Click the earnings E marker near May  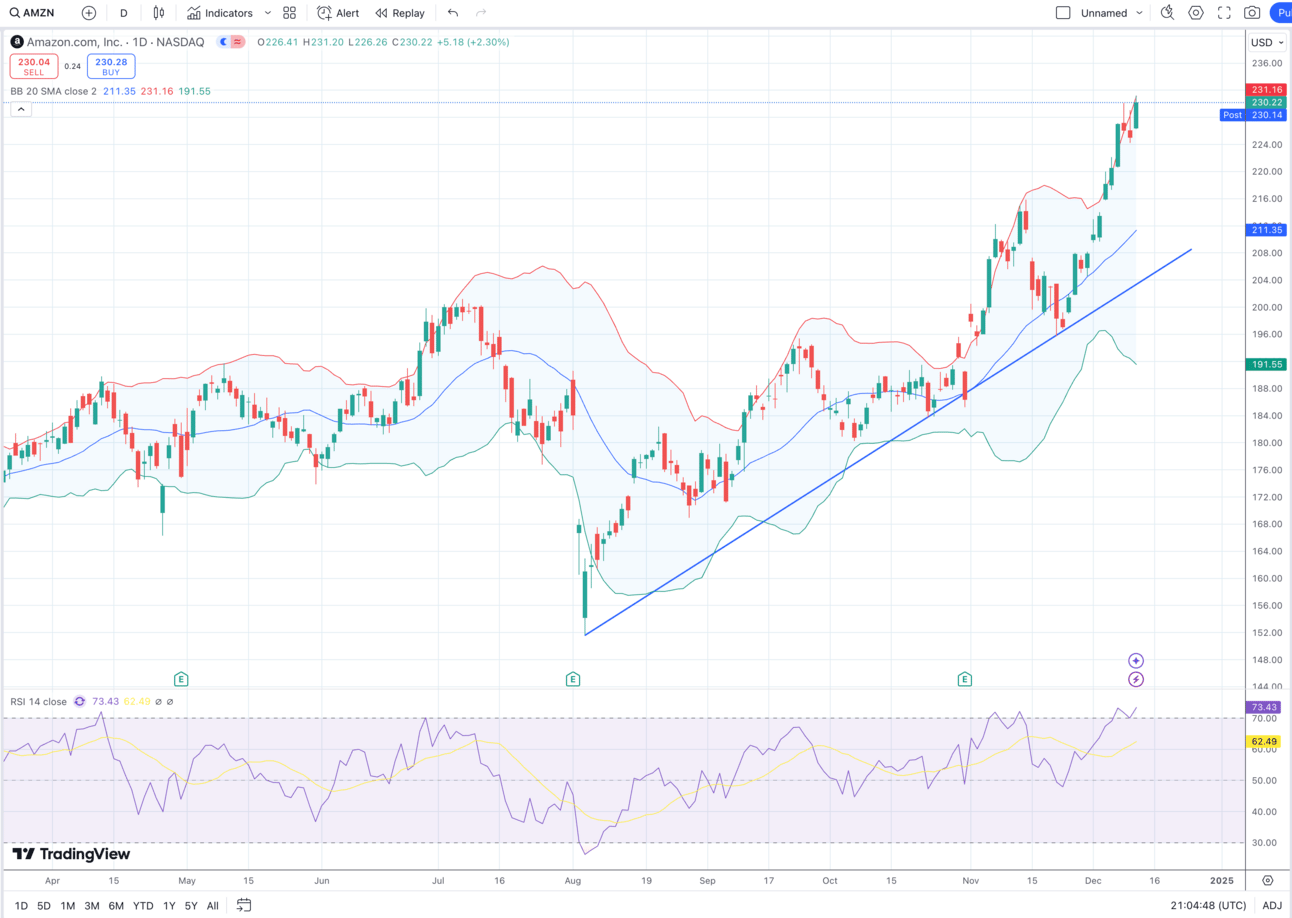coord(181,680)
